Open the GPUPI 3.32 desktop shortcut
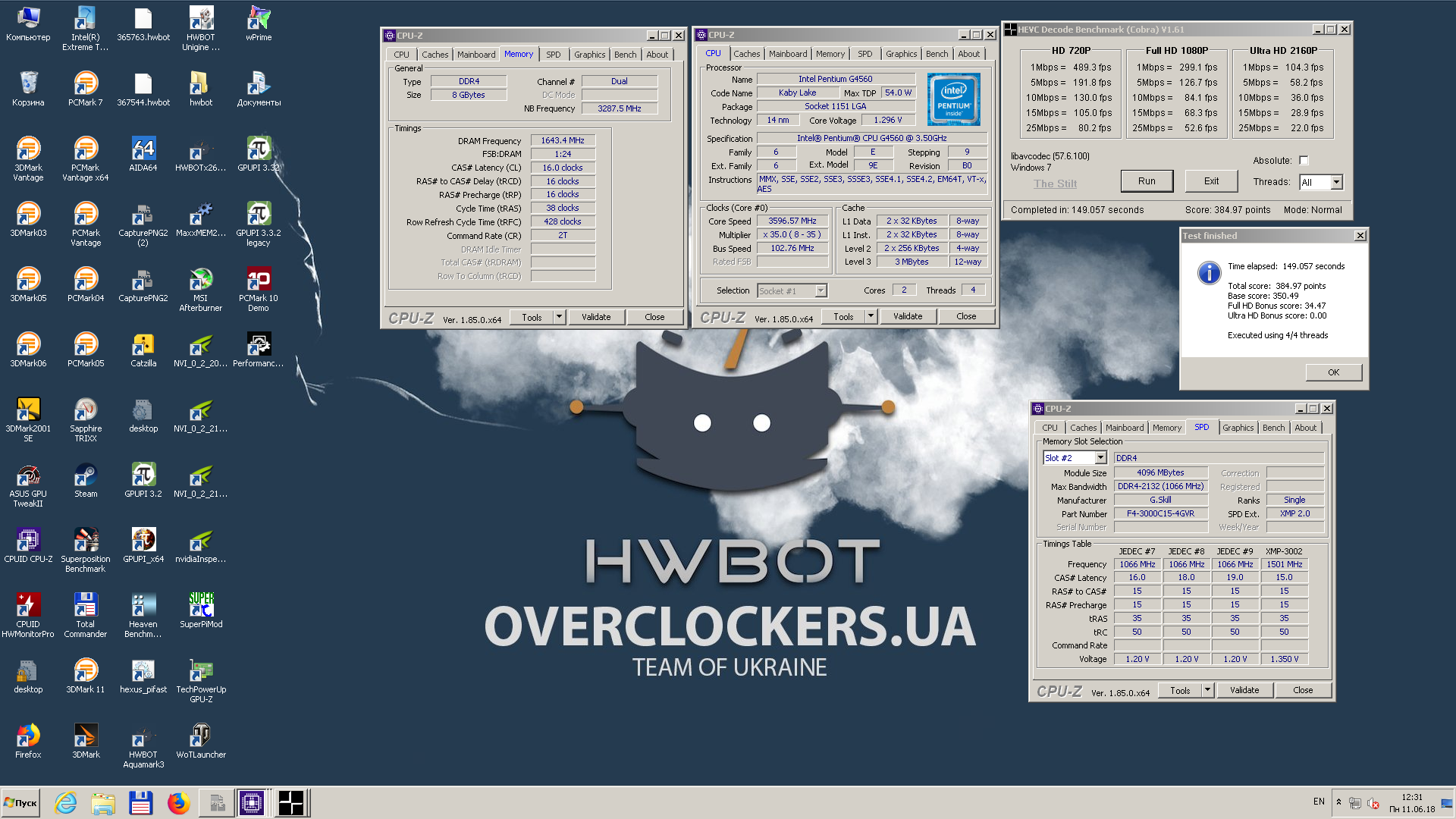 (x=259, y=154)
